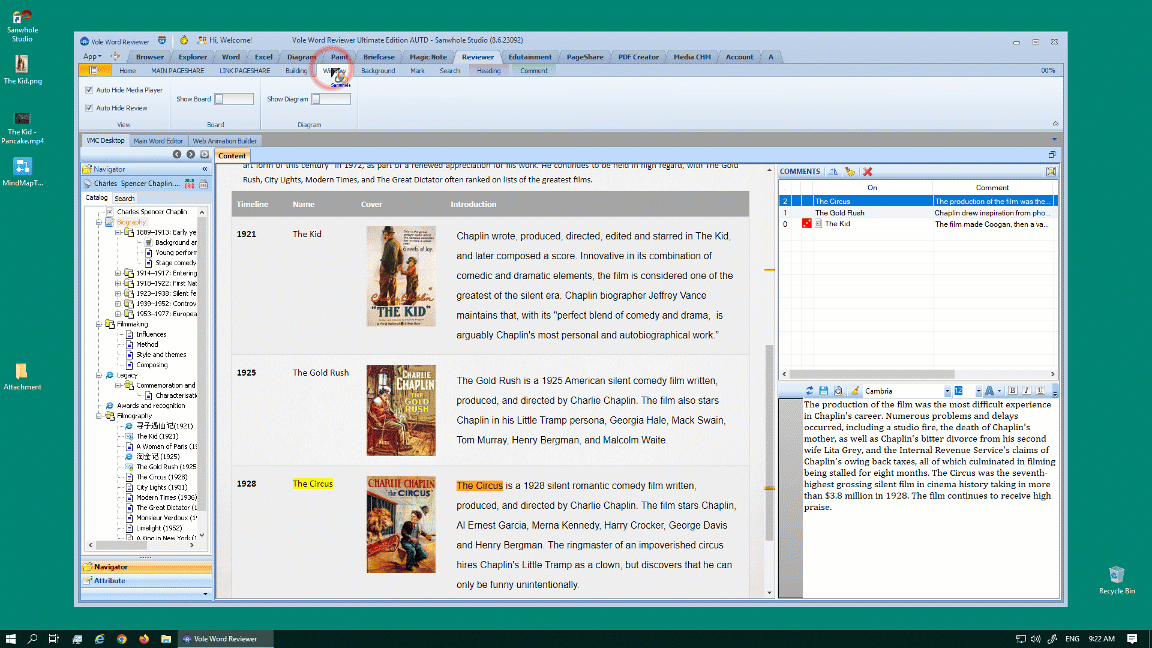
Task: Click the Bold button in comment editor
Action: [x=1012, y=390]
